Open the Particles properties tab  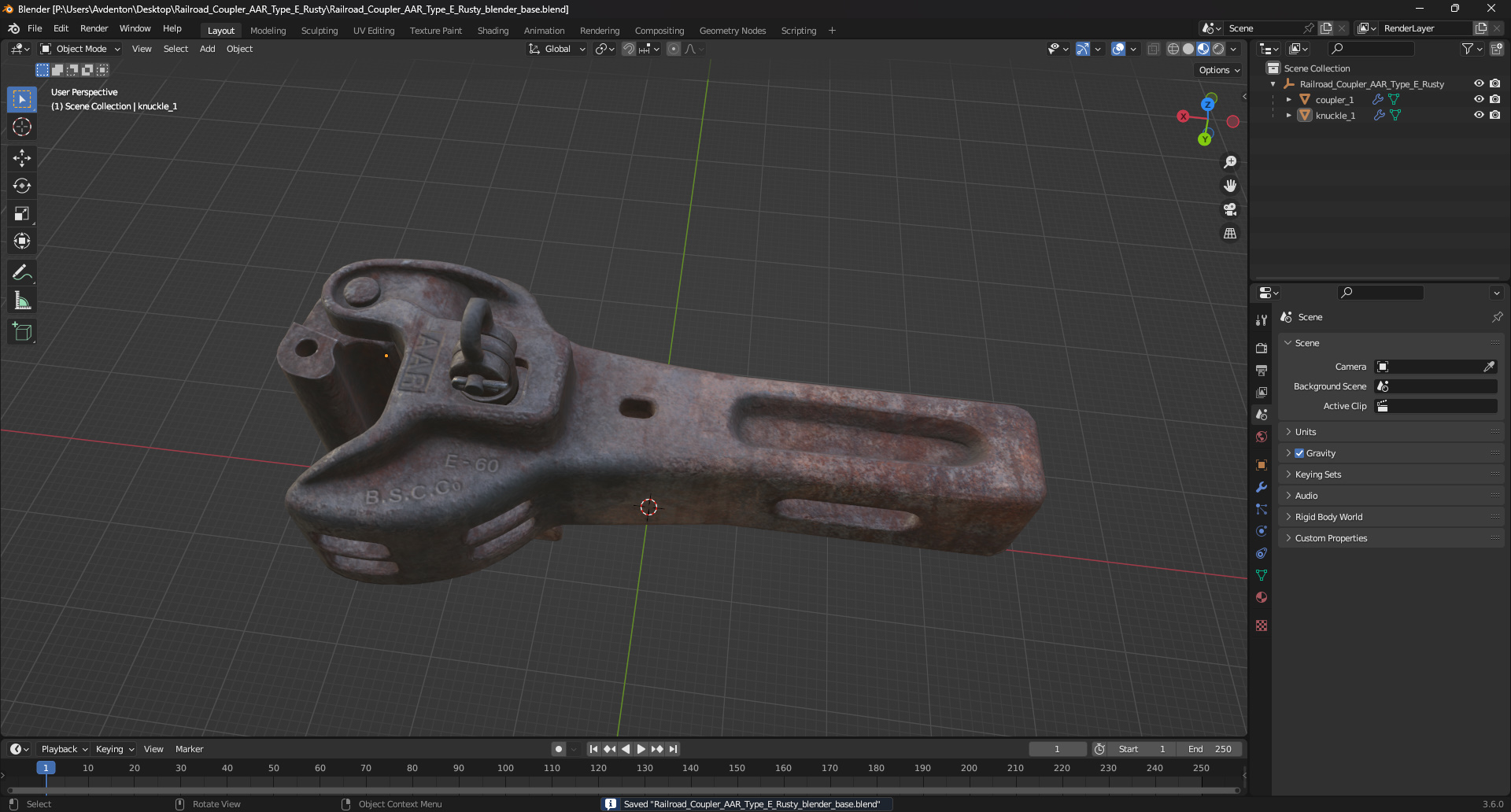(1262, 509)
